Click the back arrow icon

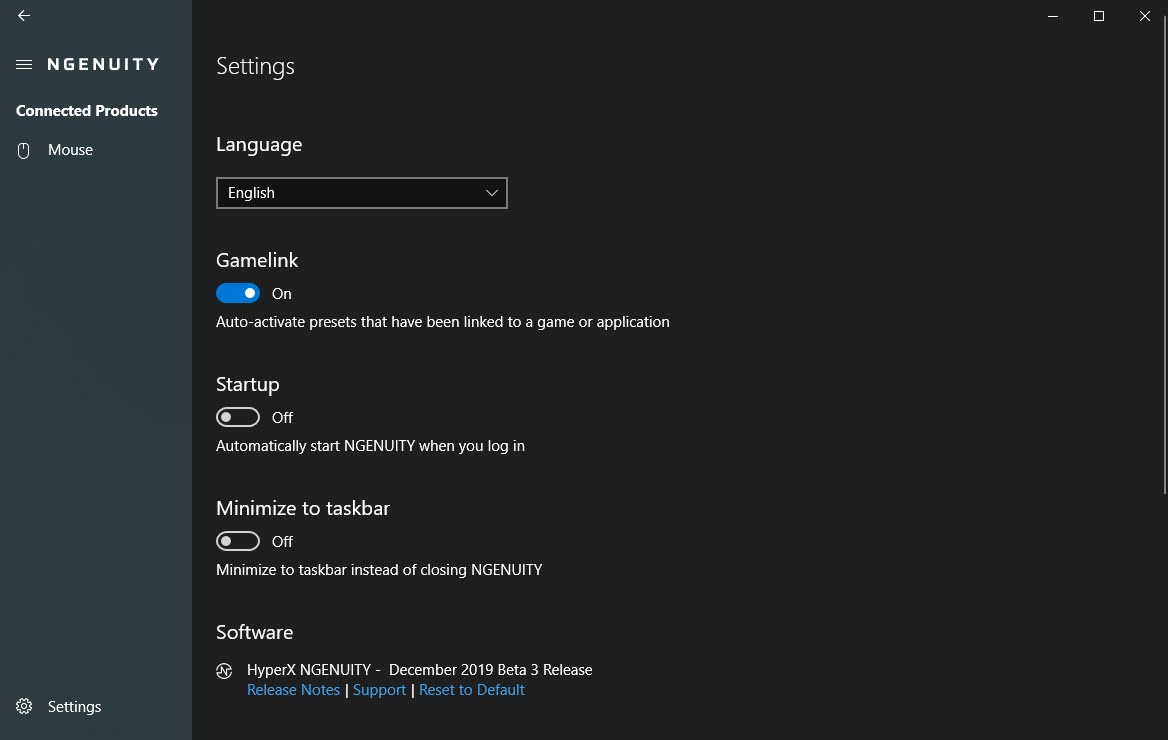(24, 16)
